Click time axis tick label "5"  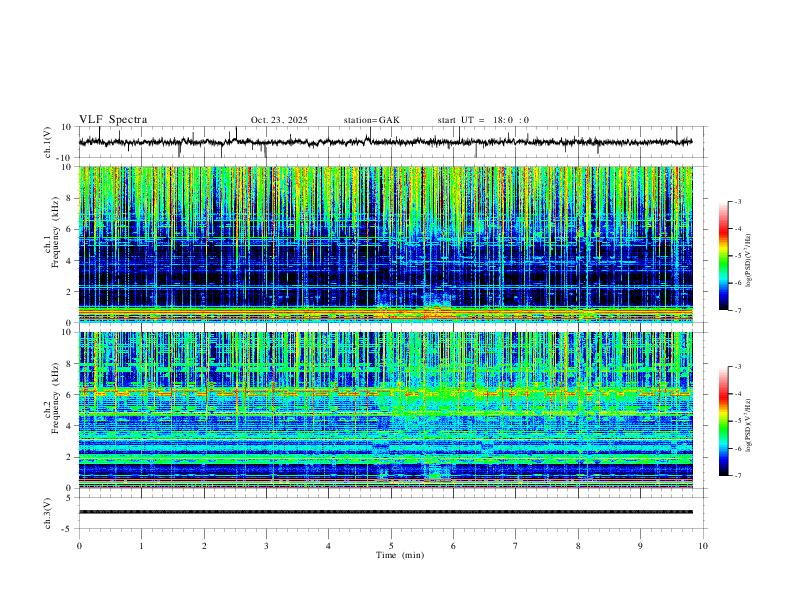[x=391, y=546]
